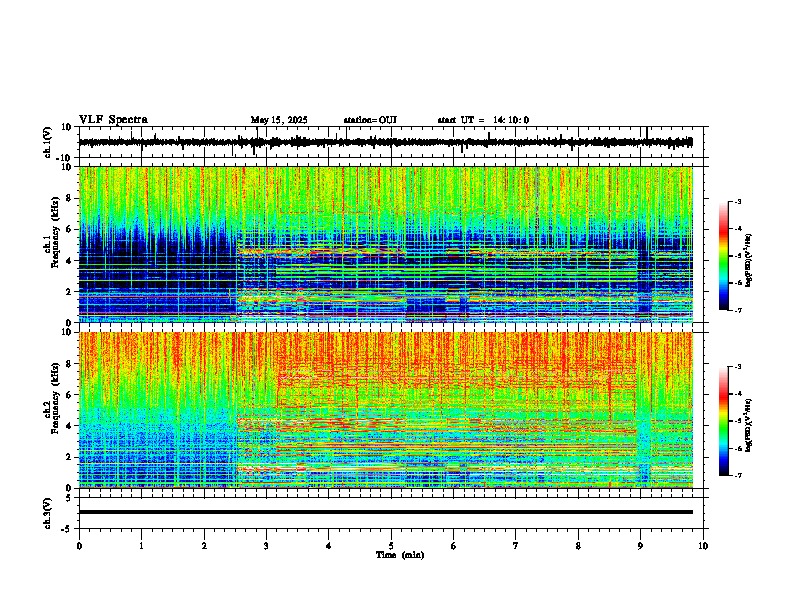Viewport: 792px width, 612px height.
Task: Click the "-3" label on ch.1 color bar
Action: [x=738, y=202]
